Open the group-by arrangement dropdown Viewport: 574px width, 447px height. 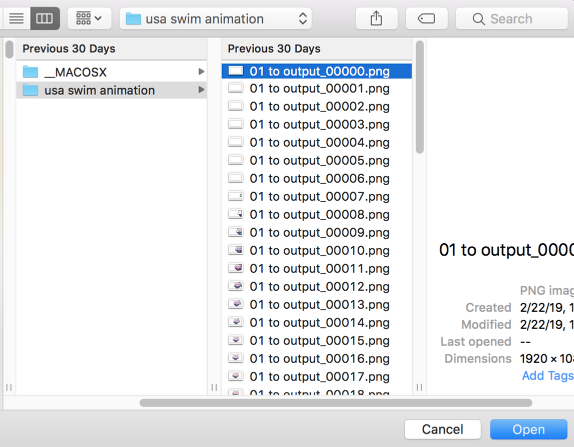(89, 18)
